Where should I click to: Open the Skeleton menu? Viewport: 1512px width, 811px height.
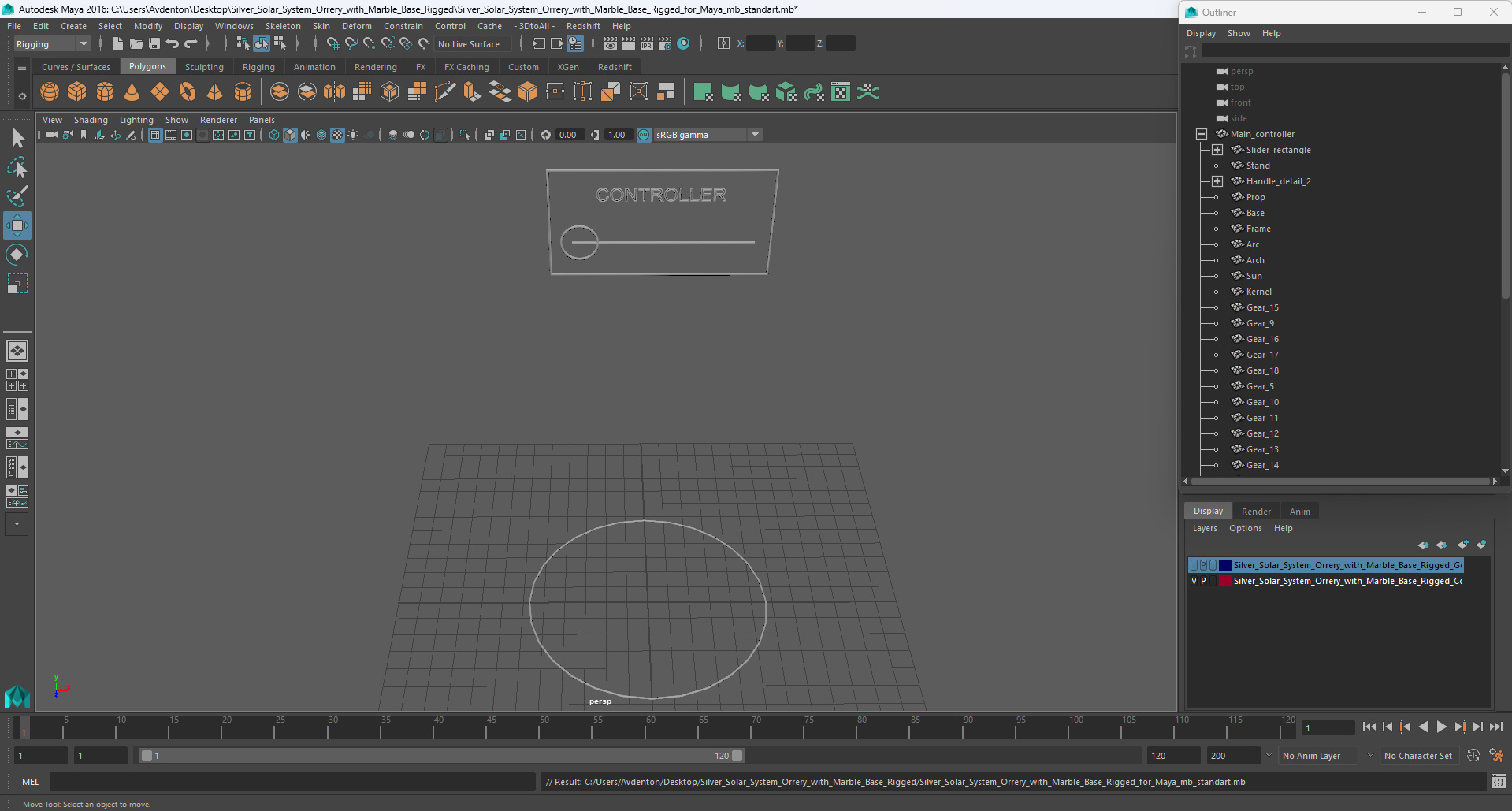click(283, 26)
